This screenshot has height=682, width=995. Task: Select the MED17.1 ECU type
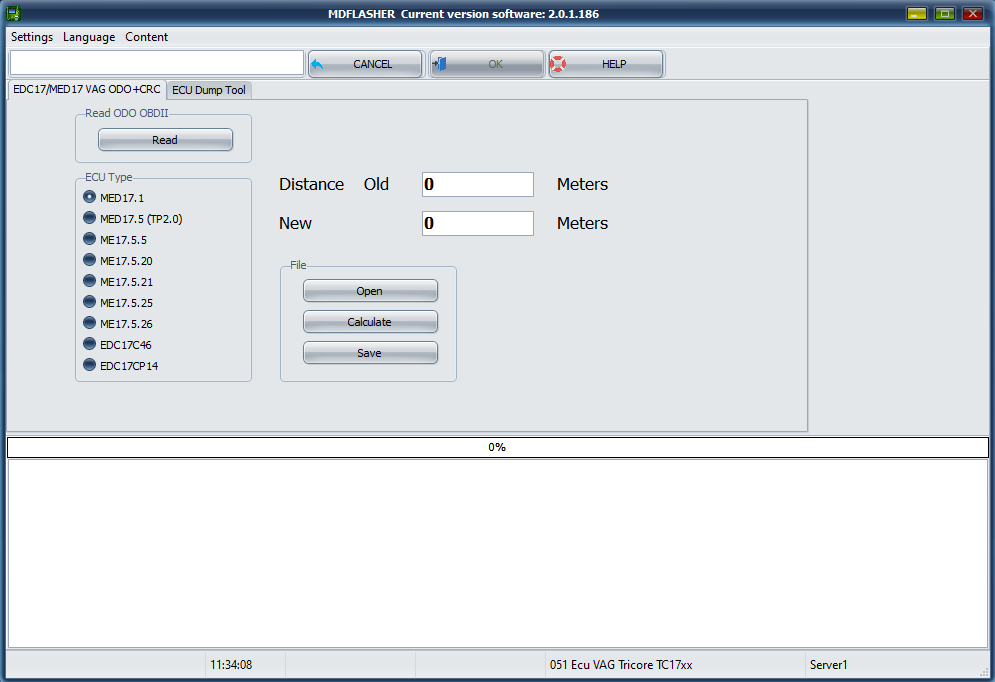(90, 198)
